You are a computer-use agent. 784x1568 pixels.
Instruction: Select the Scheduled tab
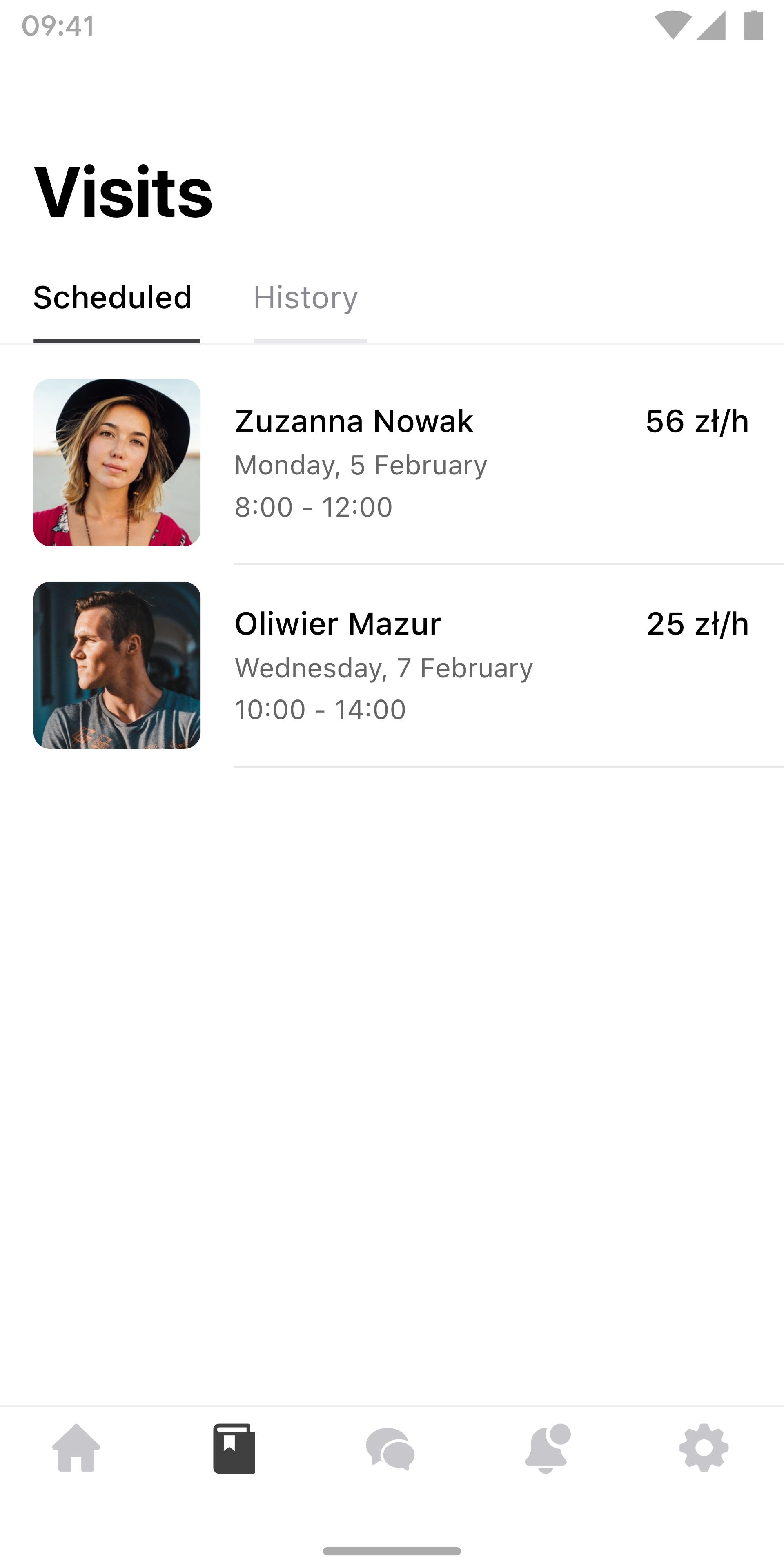[x=112, y=296]
